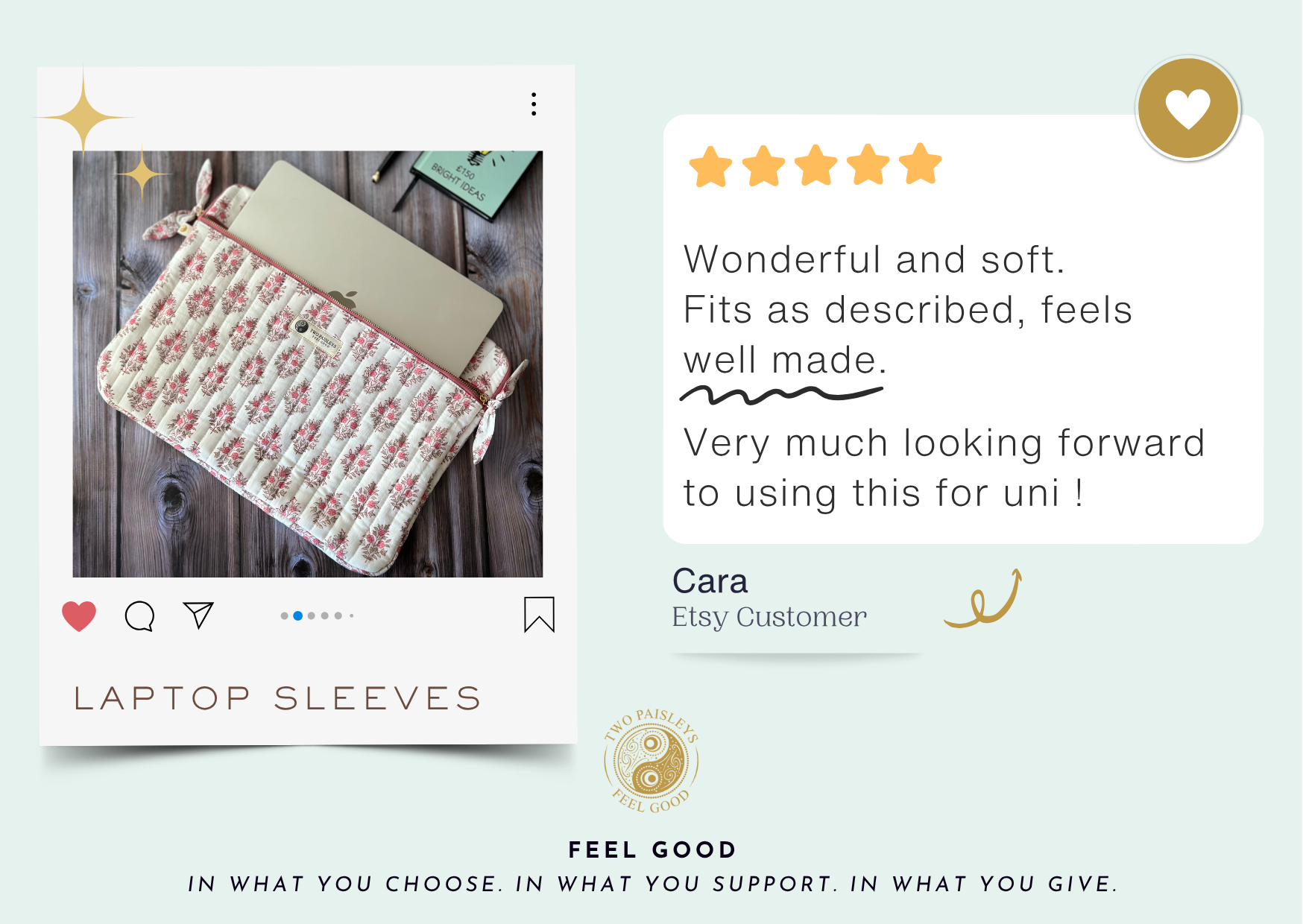This screenshot has width=1303, height=924.
Task: Click the fifth yellow rating star
Action: click(921, 164)
